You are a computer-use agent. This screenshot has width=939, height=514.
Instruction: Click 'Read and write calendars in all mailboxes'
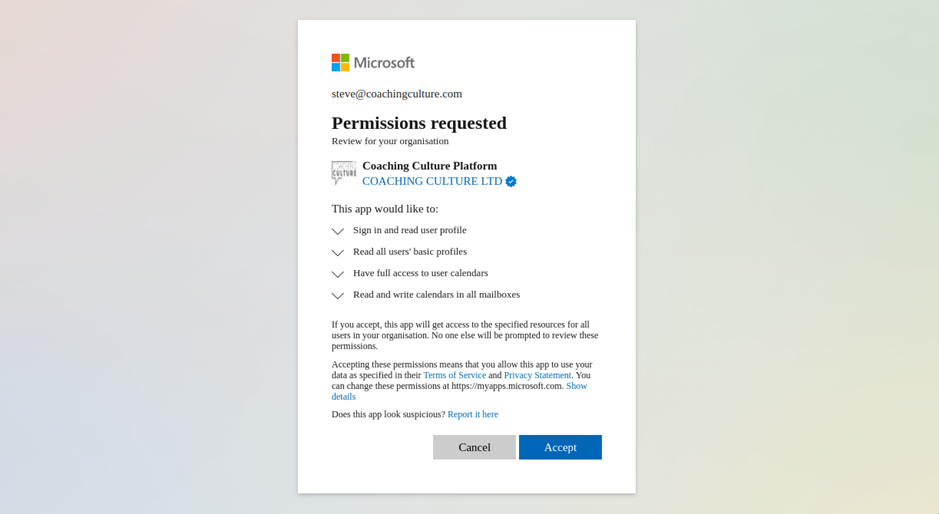point(436,295)
